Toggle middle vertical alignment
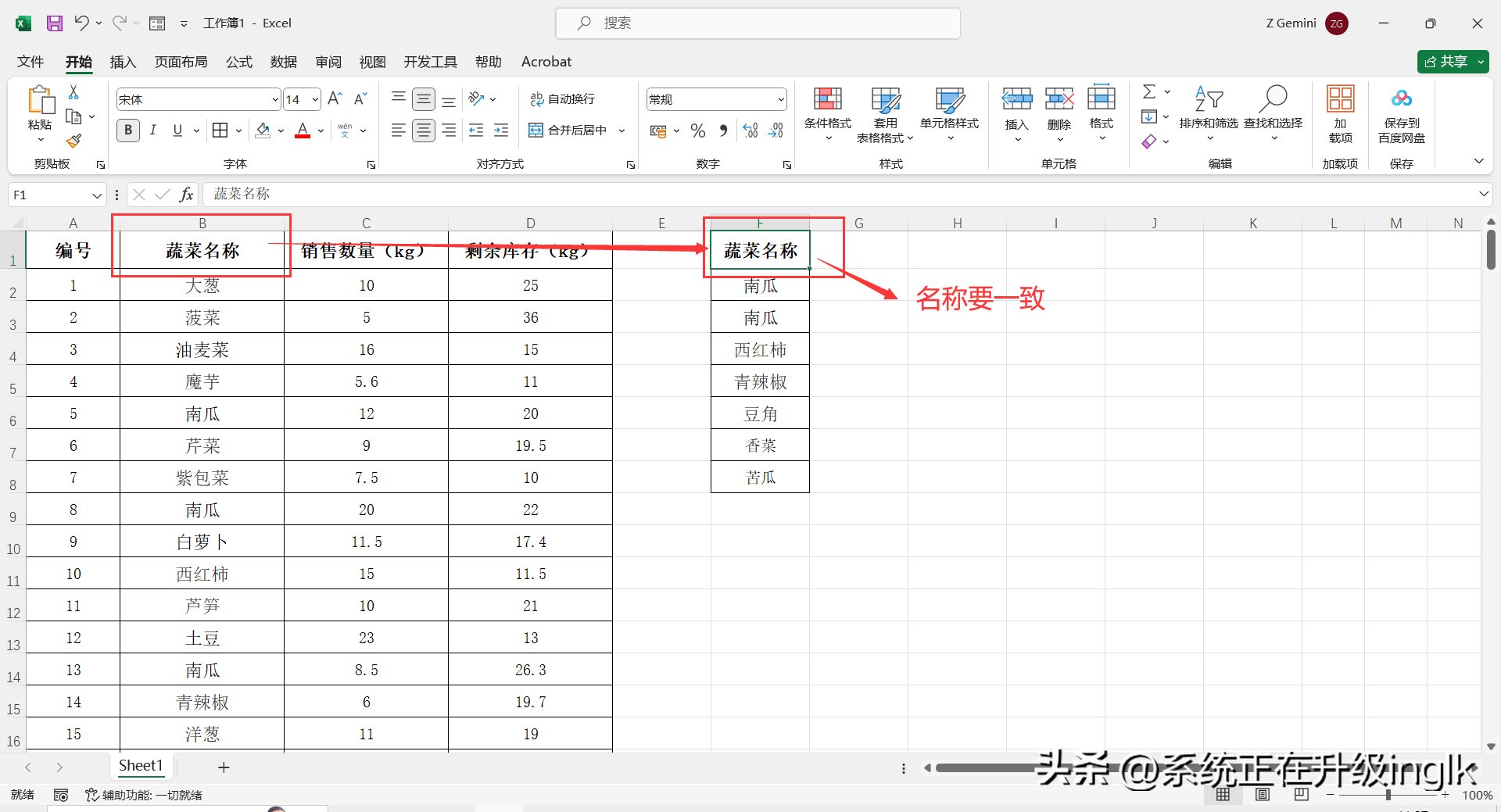This screenshot has width=1501, height=812. (424, 98)
